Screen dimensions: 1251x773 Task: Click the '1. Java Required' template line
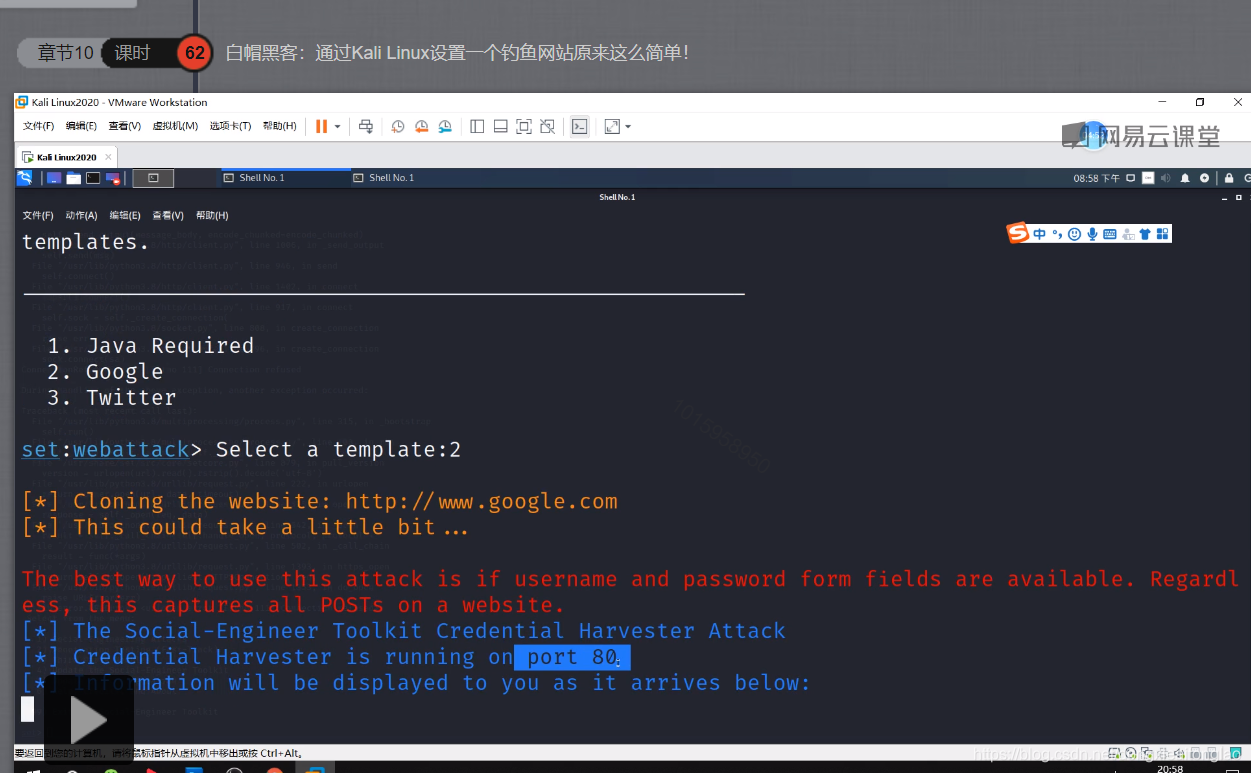click(150, 346)
